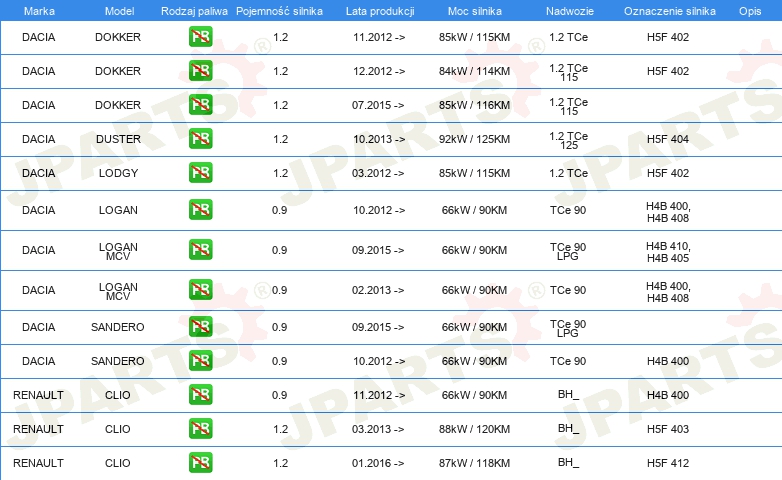Viewport: 782px width, 480px height.
Task: Click the H4B 410, H4B 405 engine cell
Action: 668,252
